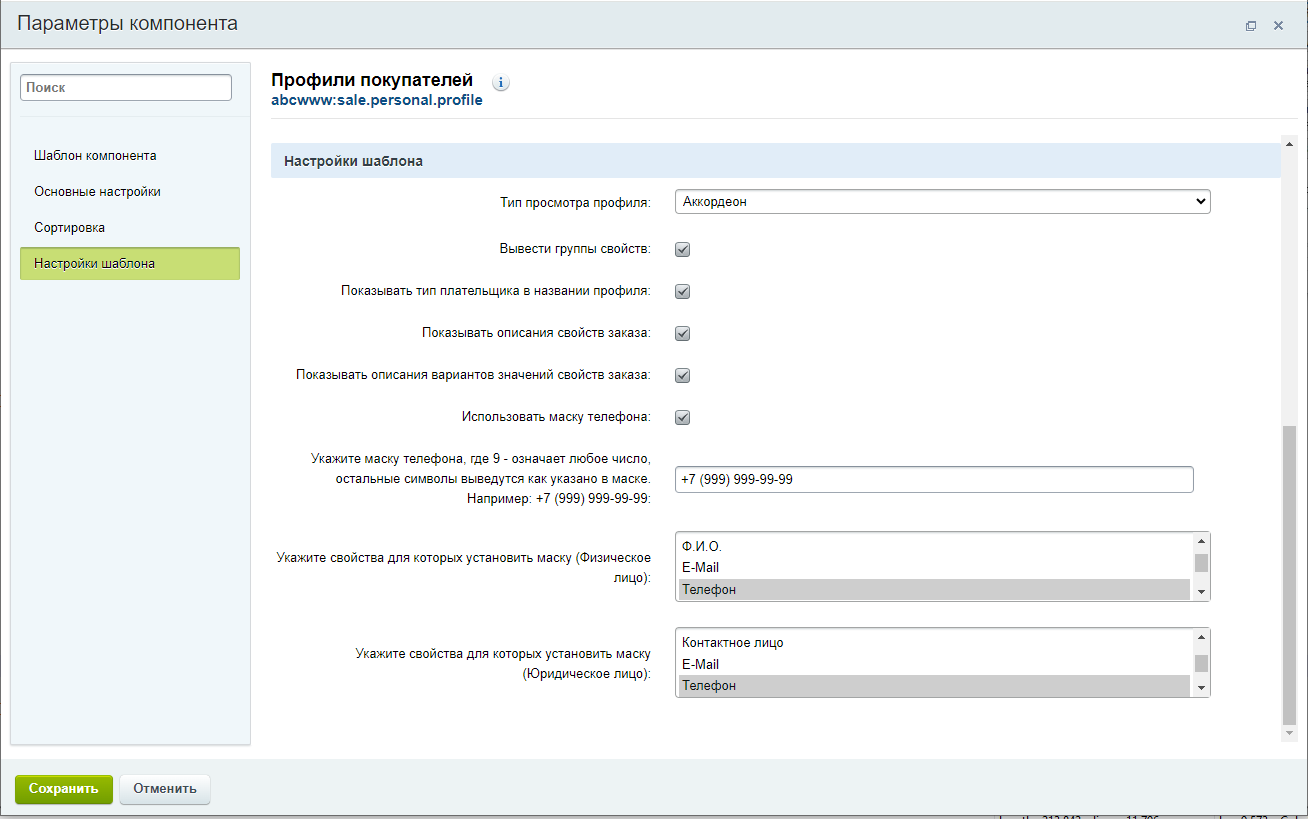Open the Тип просмотра профиля dropdown
This screenshot has height=819, width=1308.
point(942,202)
